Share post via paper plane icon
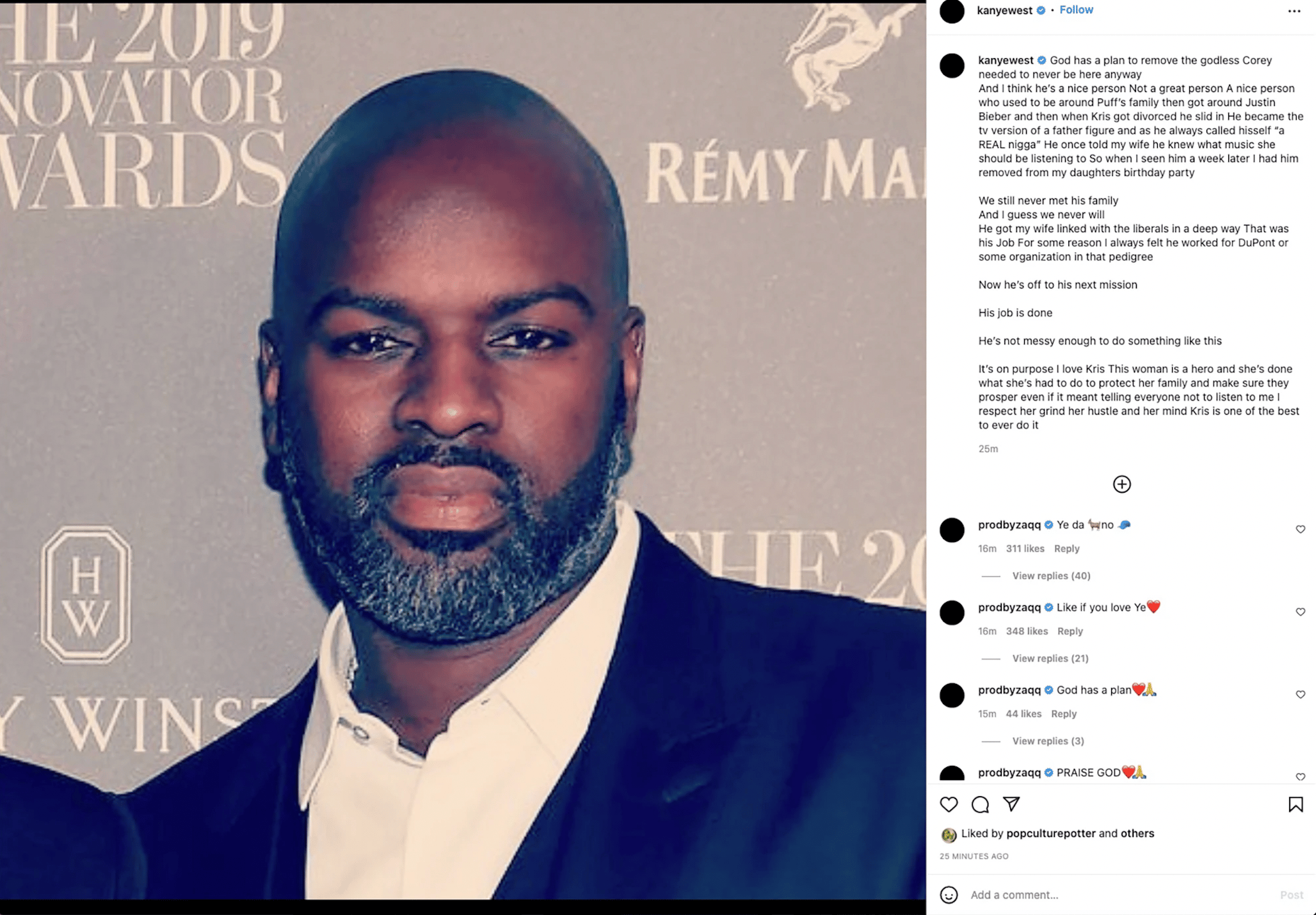This screenshot has width=1316, height=915. pos(1011,804)
